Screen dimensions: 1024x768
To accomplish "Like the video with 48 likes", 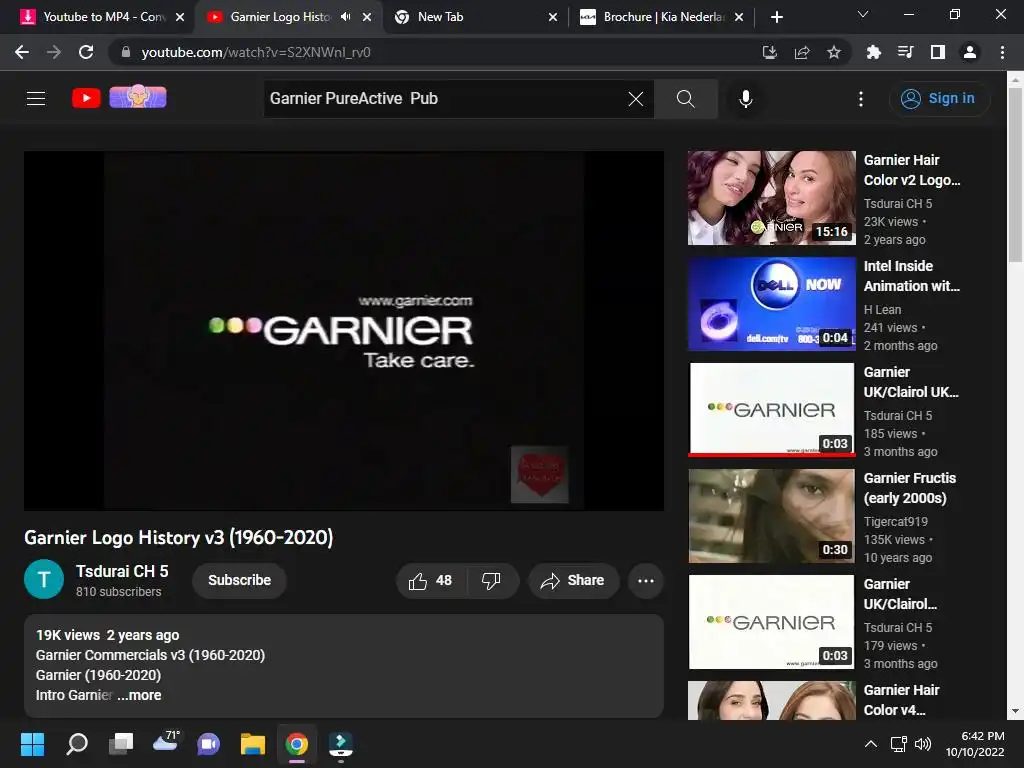I will [430, 581].
